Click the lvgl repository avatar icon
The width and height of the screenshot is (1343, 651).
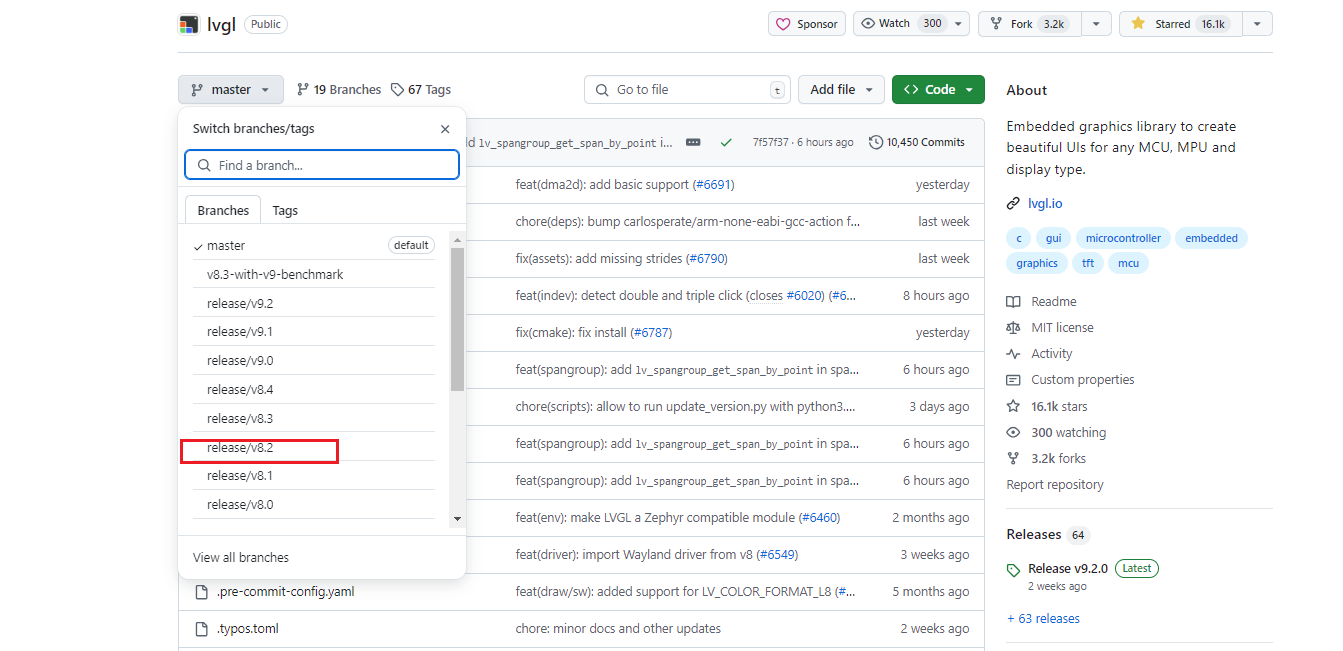[x=188, y=24]
